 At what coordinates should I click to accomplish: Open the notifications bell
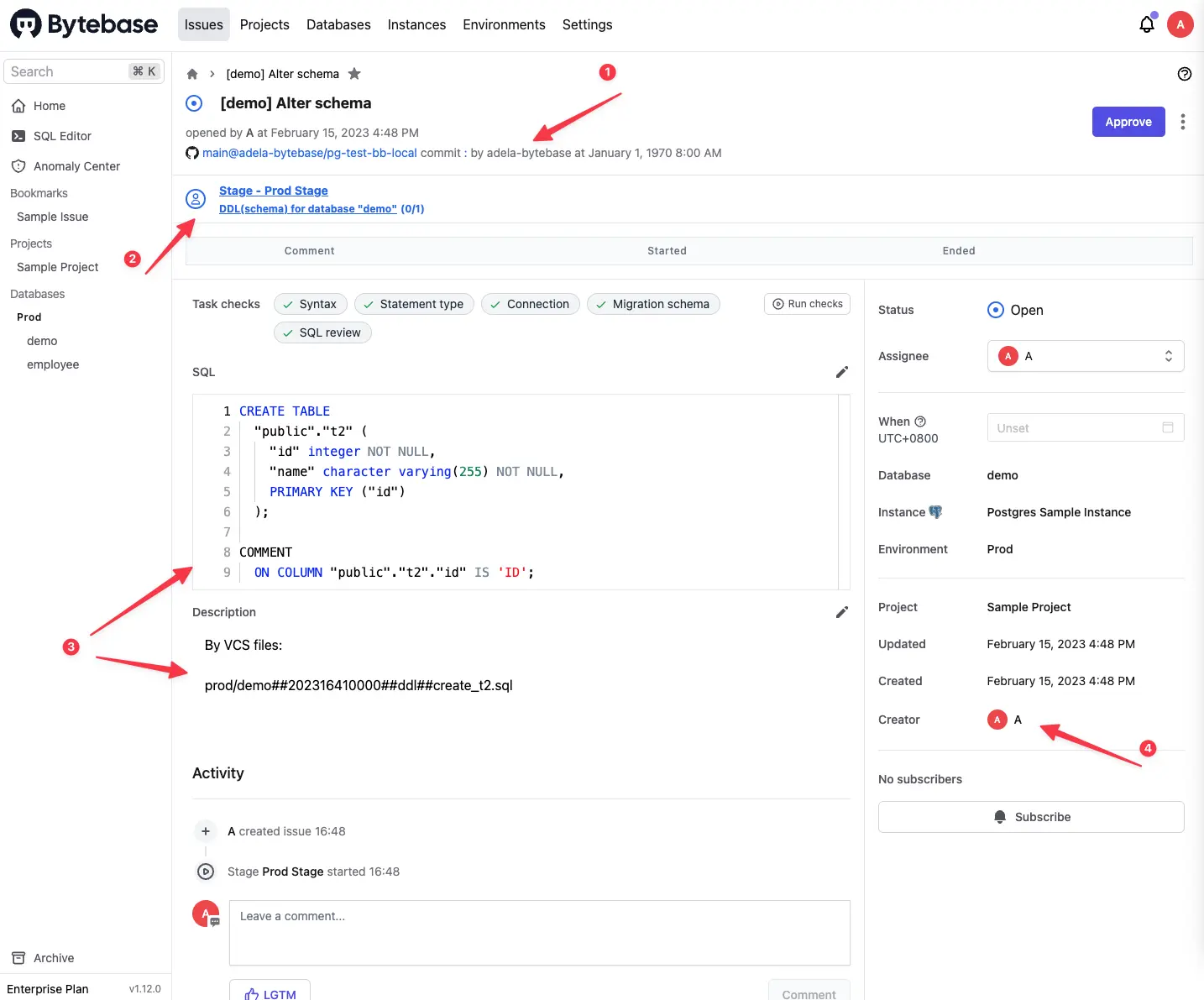tap(1147, 24)
